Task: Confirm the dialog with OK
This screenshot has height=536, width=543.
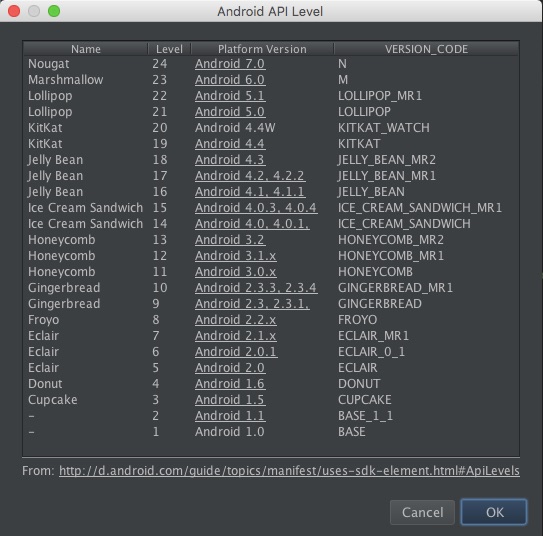Action: (x=494, y=512)
